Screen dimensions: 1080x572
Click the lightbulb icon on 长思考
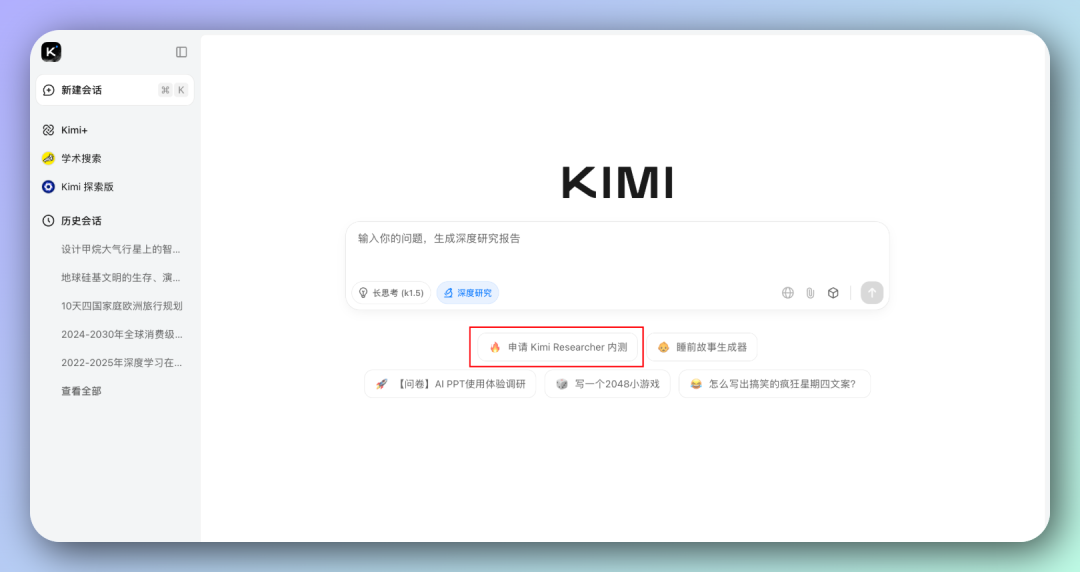click(x=363, y=293)
